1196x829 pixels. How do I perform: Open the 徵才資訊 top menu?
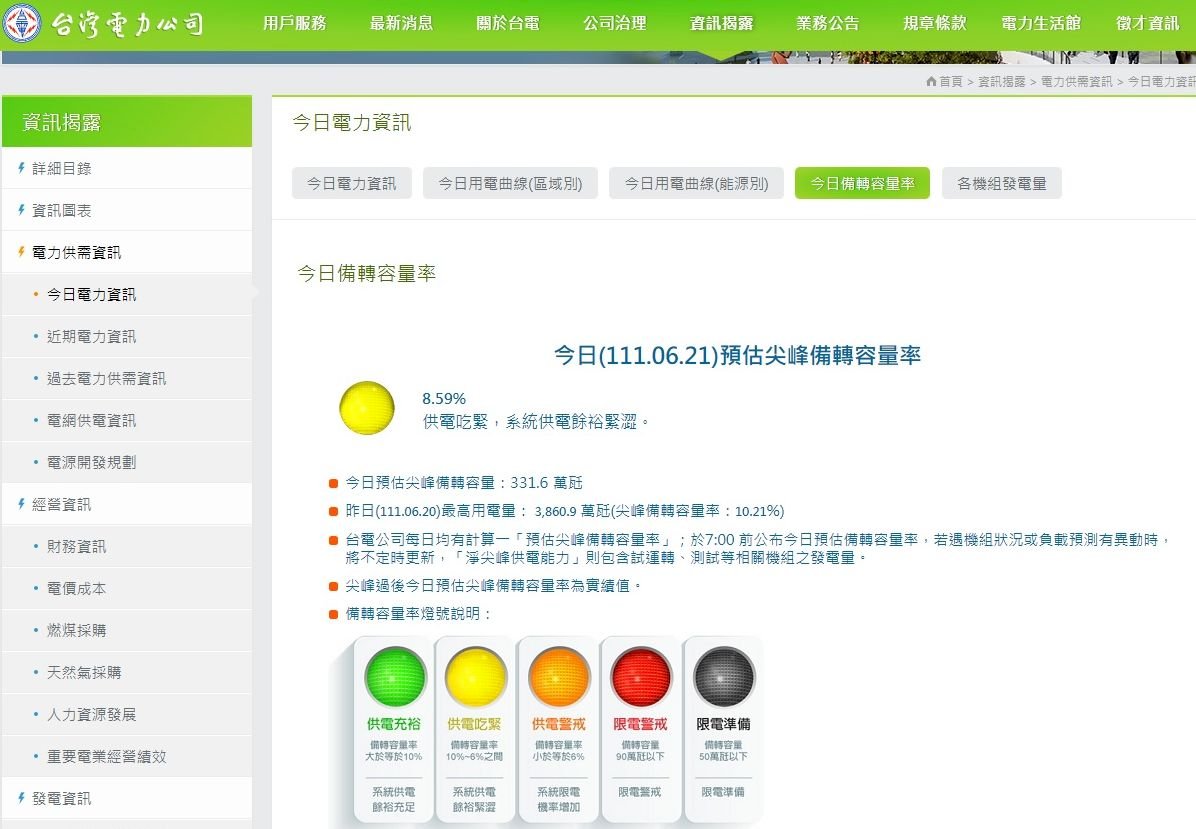[x=1148, y=24]
